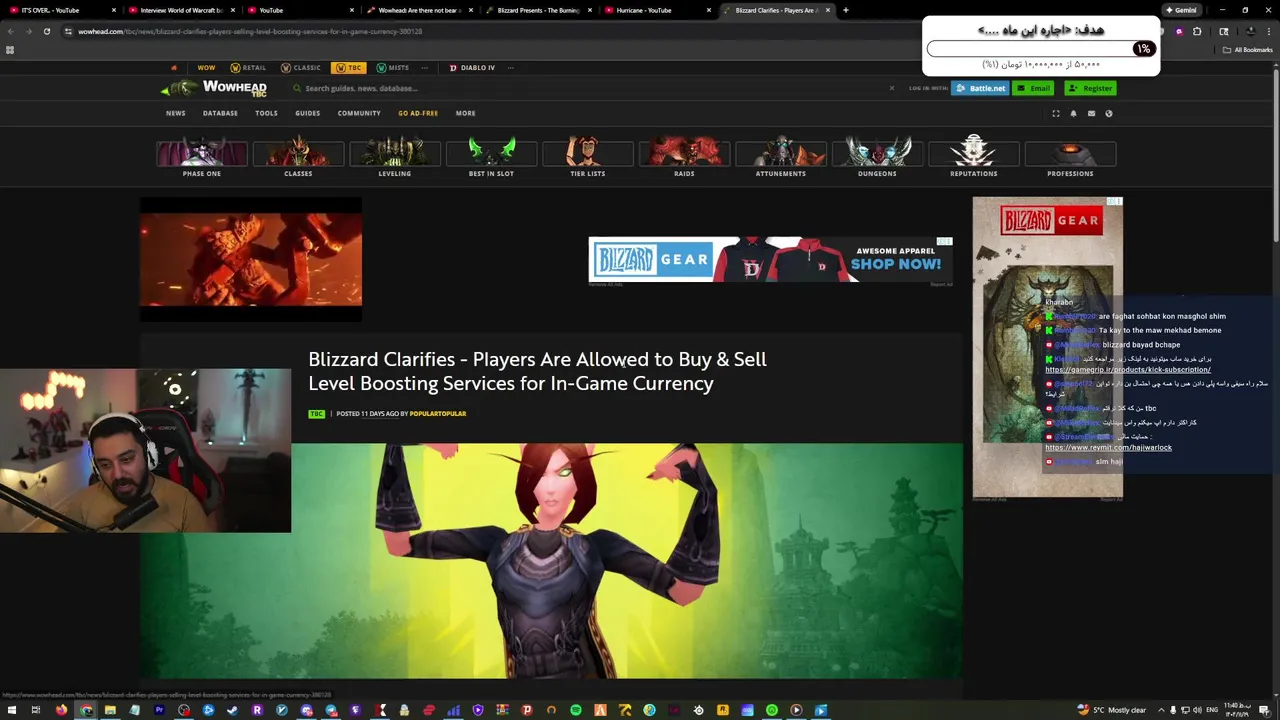Open the Community menu
The image size is (1280, 720).
click(359, 113)
